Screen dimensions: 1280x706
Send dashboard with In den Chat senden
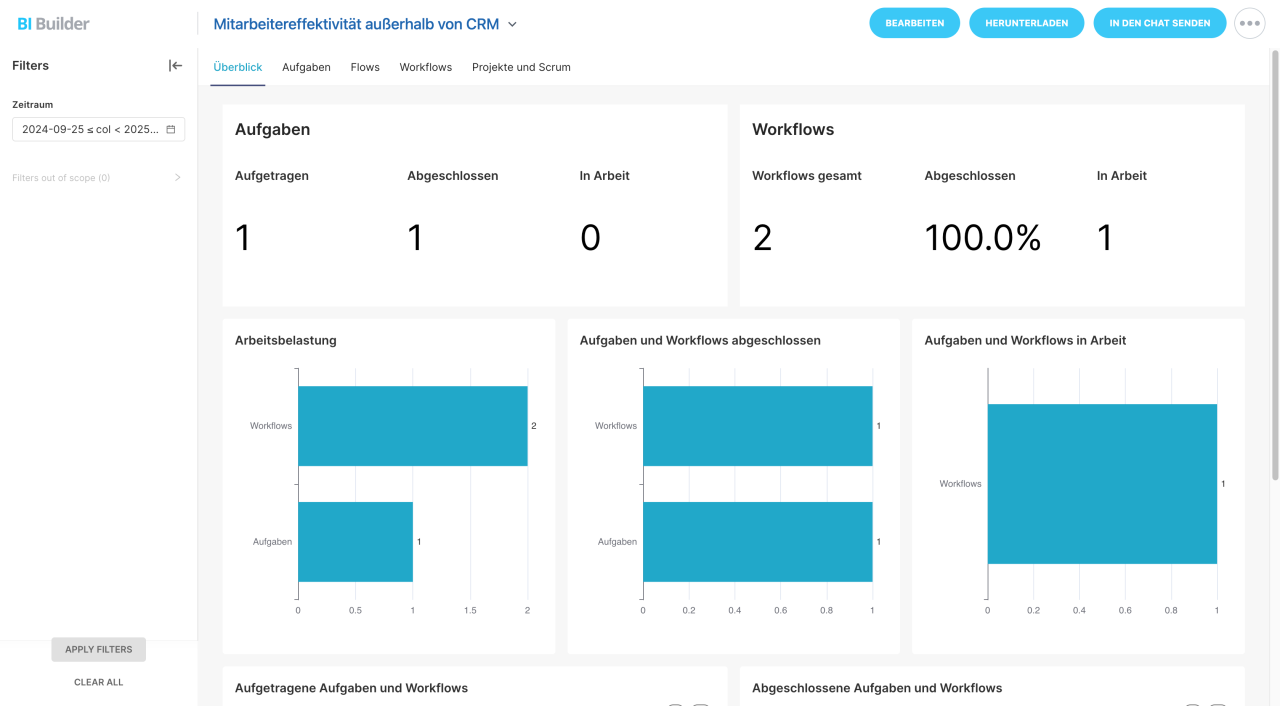click(1159, 23)
